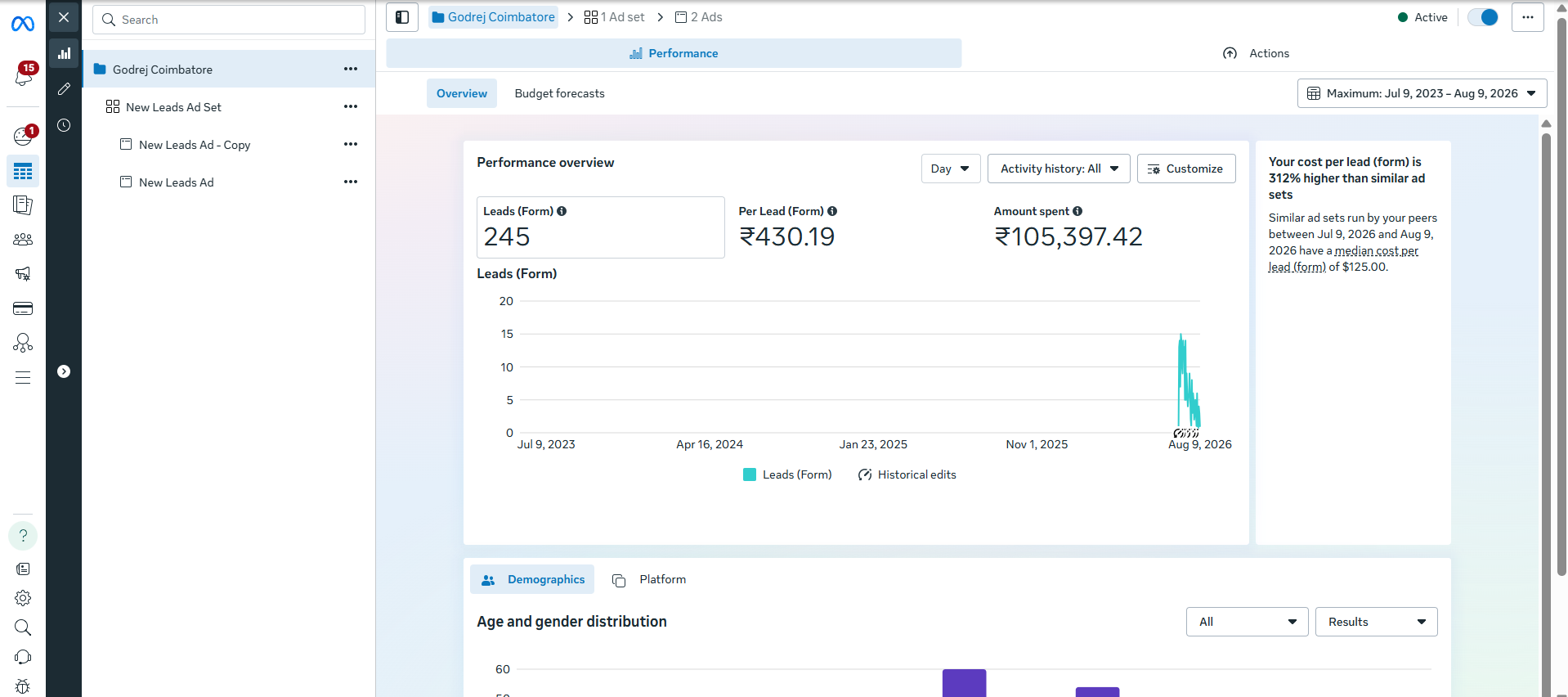
Task: Click the scroll up arrow of content scrollbar
Action: [1546, 124]
